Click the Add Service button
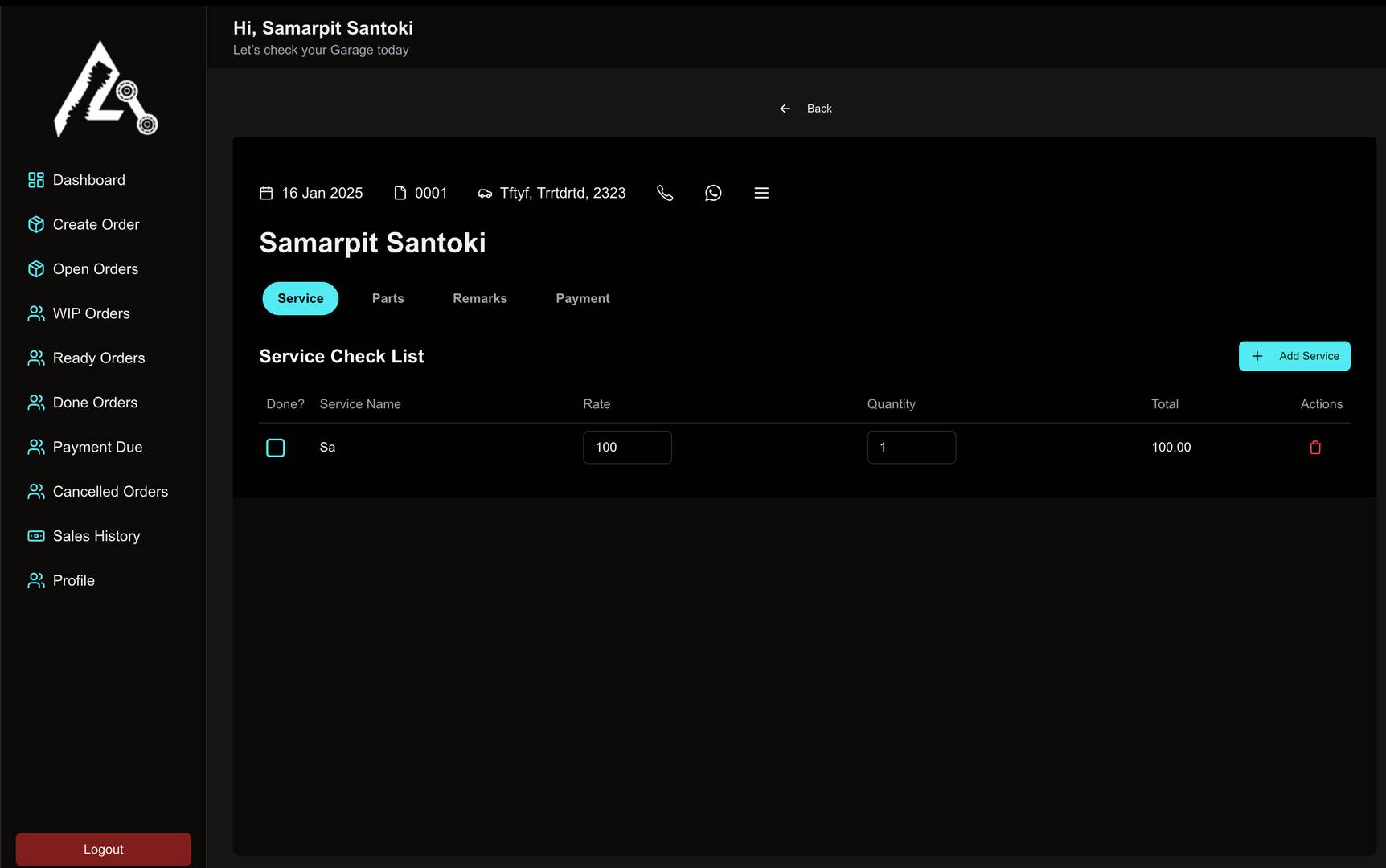The width and height of the screenshot is (1386, 868). pos(1294,356)
